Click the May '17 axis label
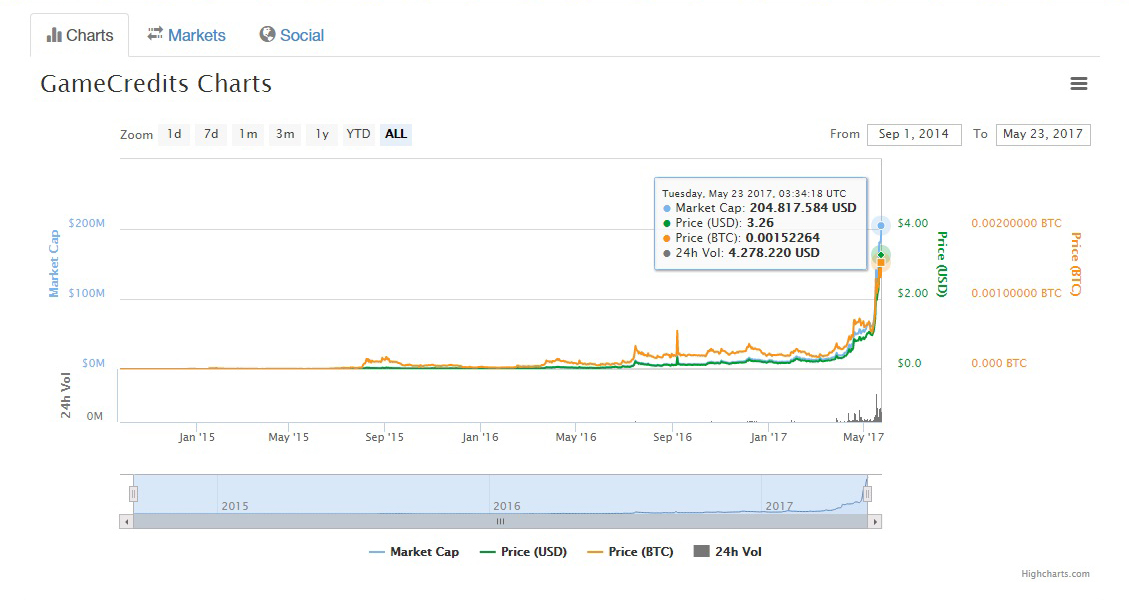 point(863,437)
